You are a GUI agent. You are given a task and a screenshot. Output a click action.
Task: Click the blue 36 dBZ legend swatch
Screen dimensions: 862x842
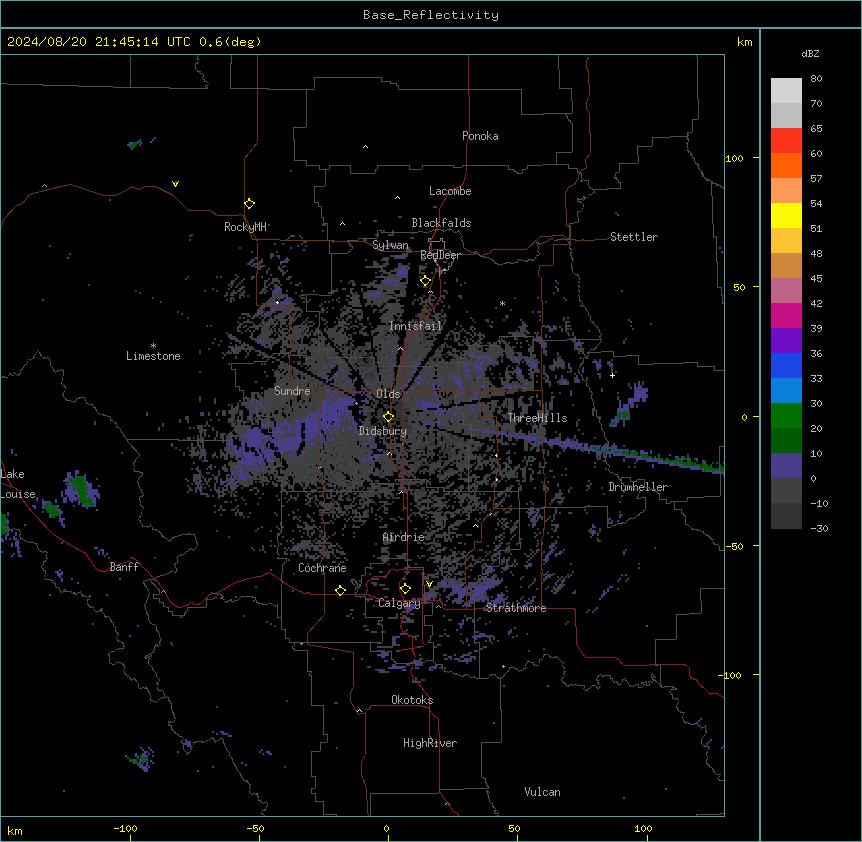786,365
